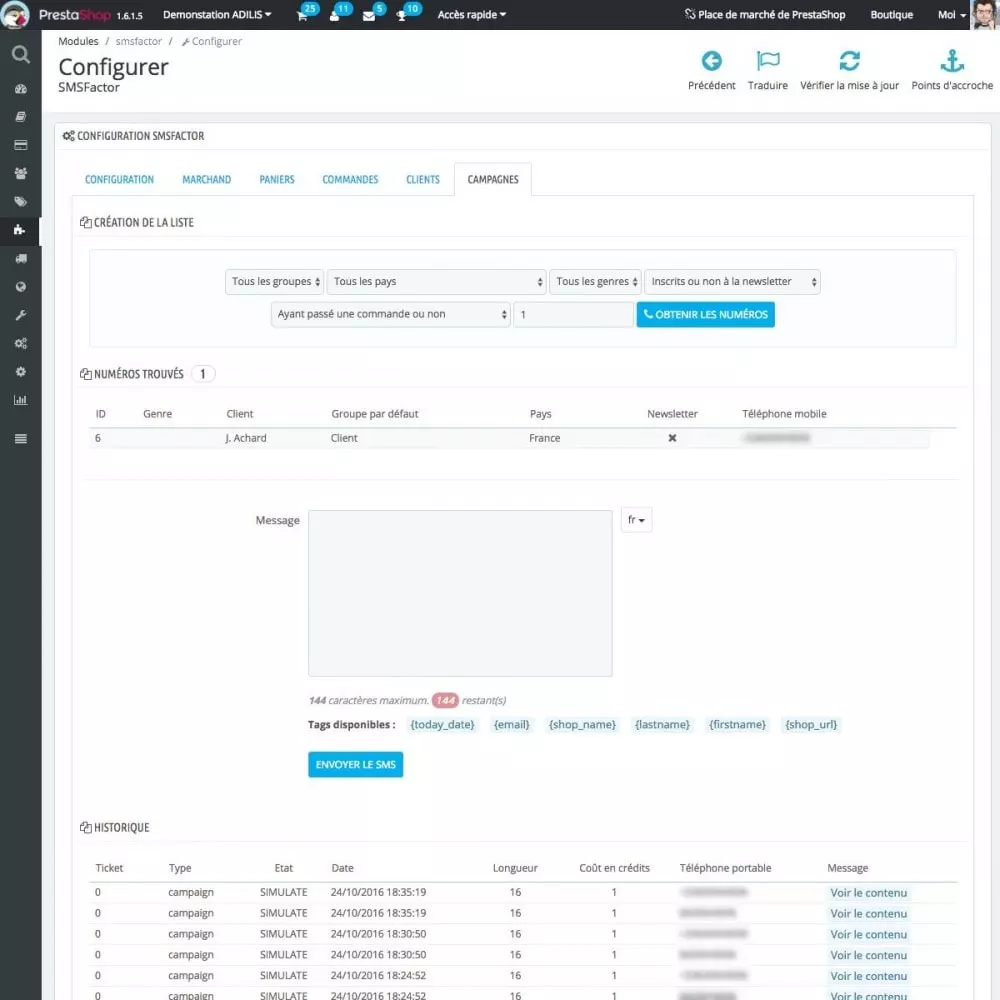This screenshot has height=1000, width=1000.
Task: Click the Longueur column header in Historique
Action: [515, 868]
